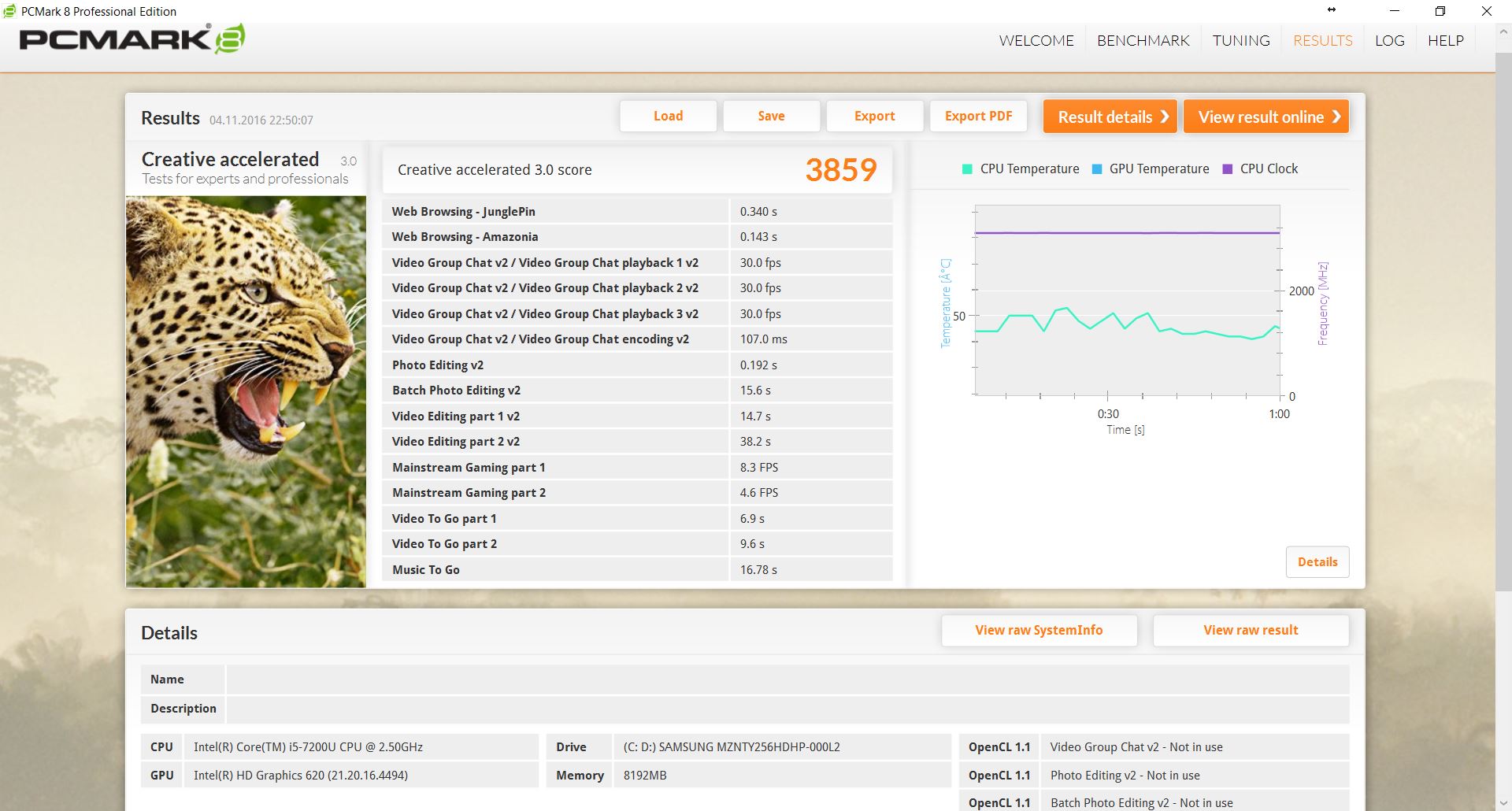Click the SAMSUNG drive name text
This screenshot has width=1512, height=811.
(x=732, y=747)
